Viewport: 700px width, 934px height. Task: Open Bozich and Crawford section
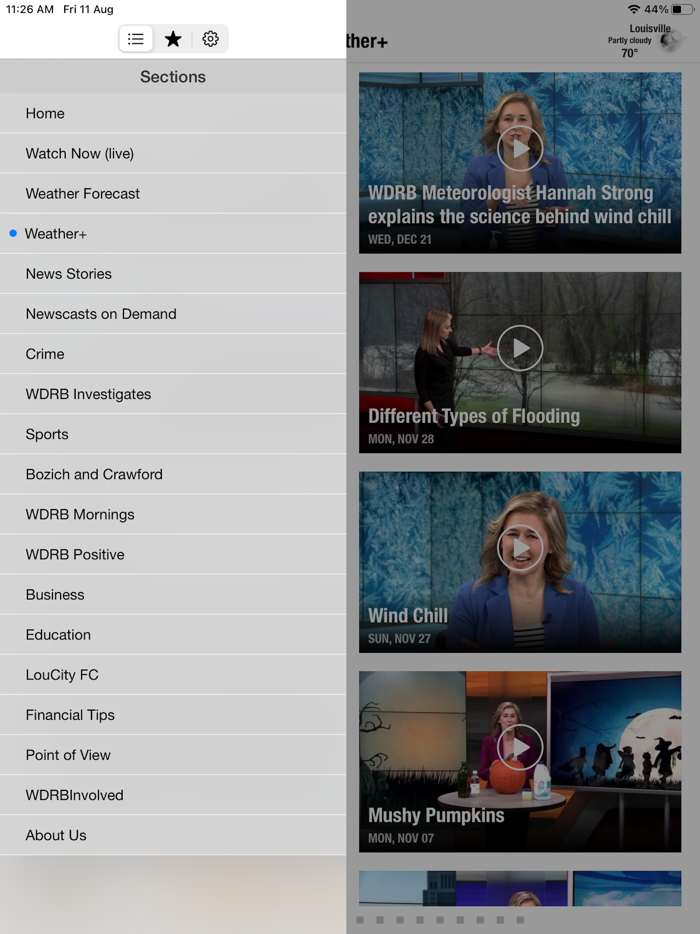tap(173, 474)
